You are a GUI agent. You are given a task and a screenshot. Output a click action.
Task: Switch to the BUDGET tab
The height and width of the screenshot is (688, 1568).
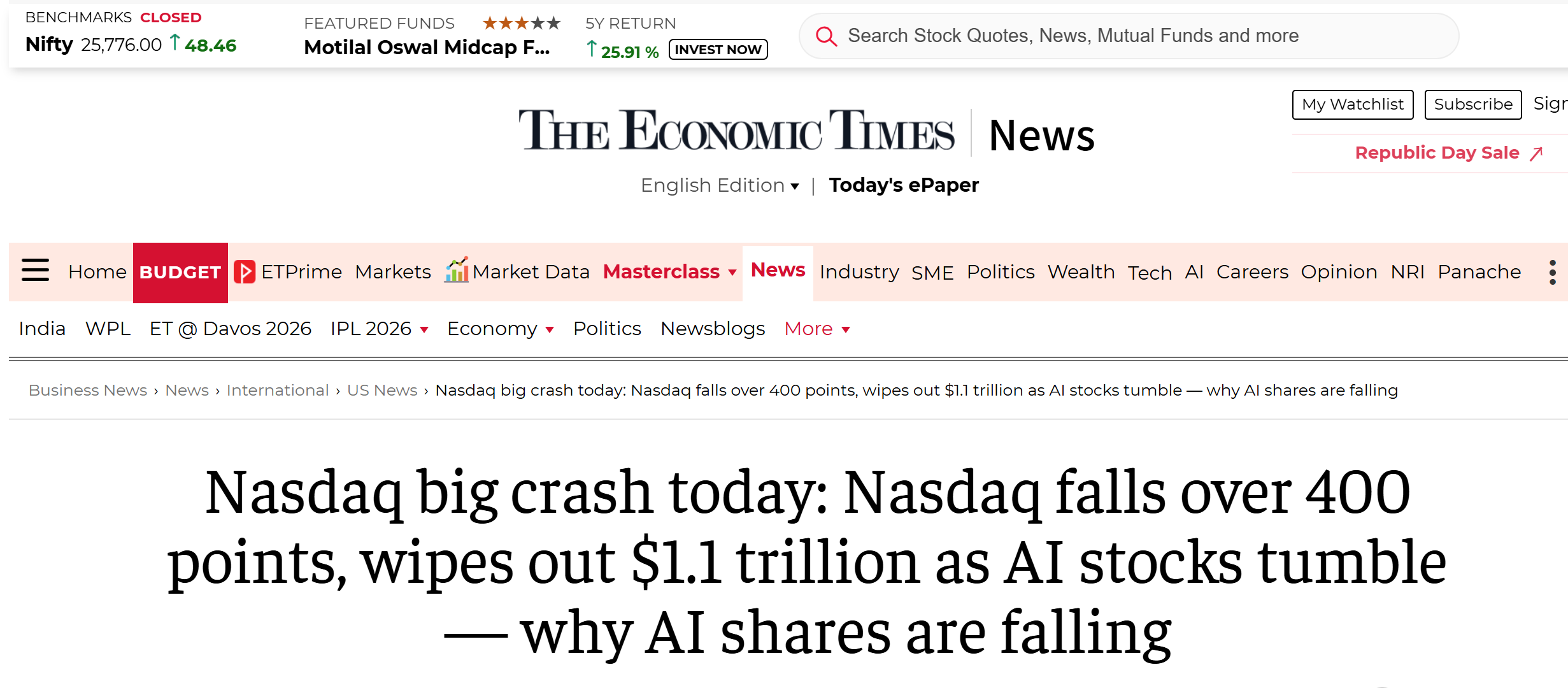[x=180, y=273]
